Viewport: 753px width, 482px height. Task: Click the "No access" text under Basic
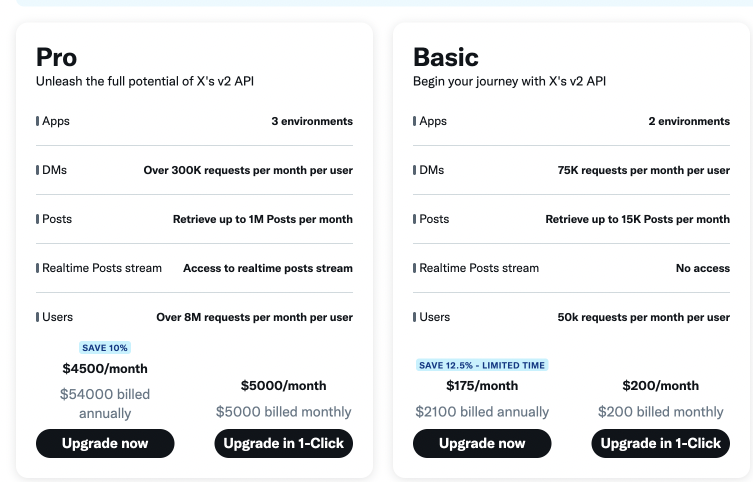click(x=703, y=268)
